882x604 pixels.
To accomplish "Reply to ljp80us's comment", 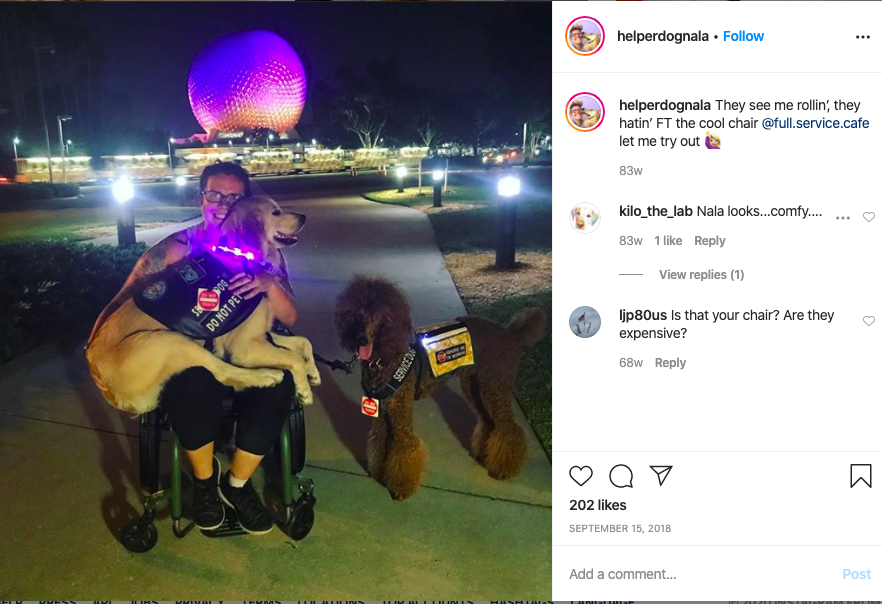I will click(x=670, y=363).
